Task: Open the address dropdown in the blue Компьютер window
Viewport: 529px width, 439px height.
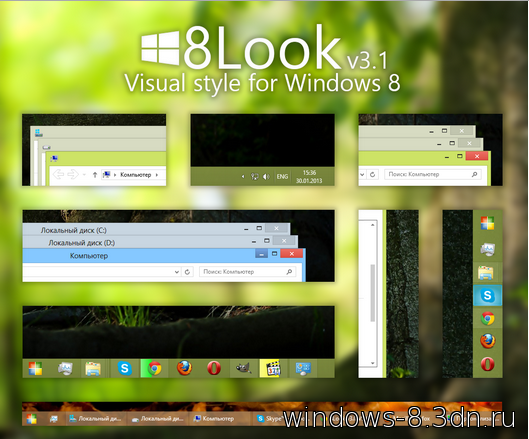Action: pyautogui.click(x=177, y=272)
